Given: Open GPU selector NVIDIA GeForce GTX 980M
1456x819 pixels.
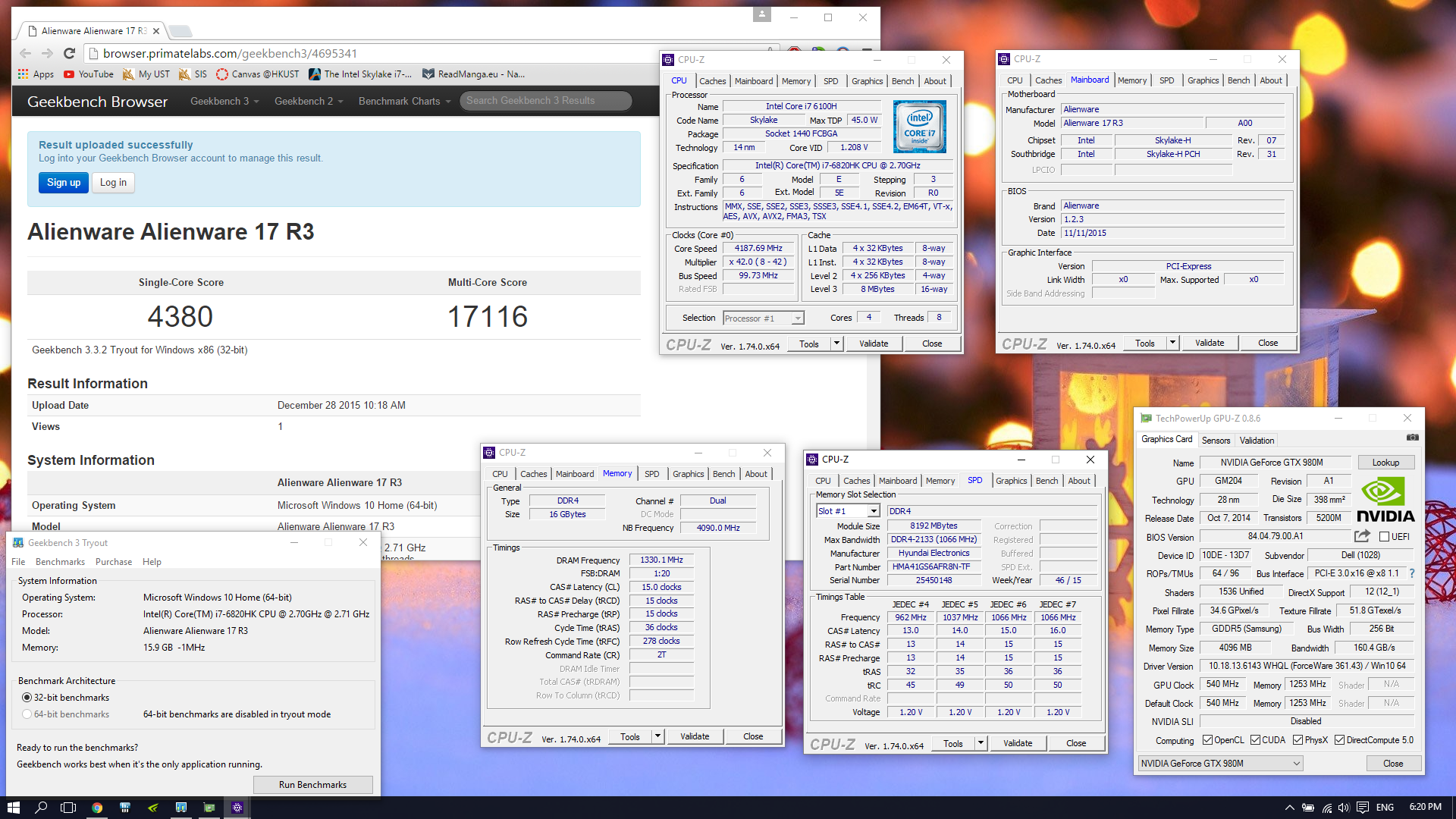Looking at the screenshot, I should tap(1220, 764).
